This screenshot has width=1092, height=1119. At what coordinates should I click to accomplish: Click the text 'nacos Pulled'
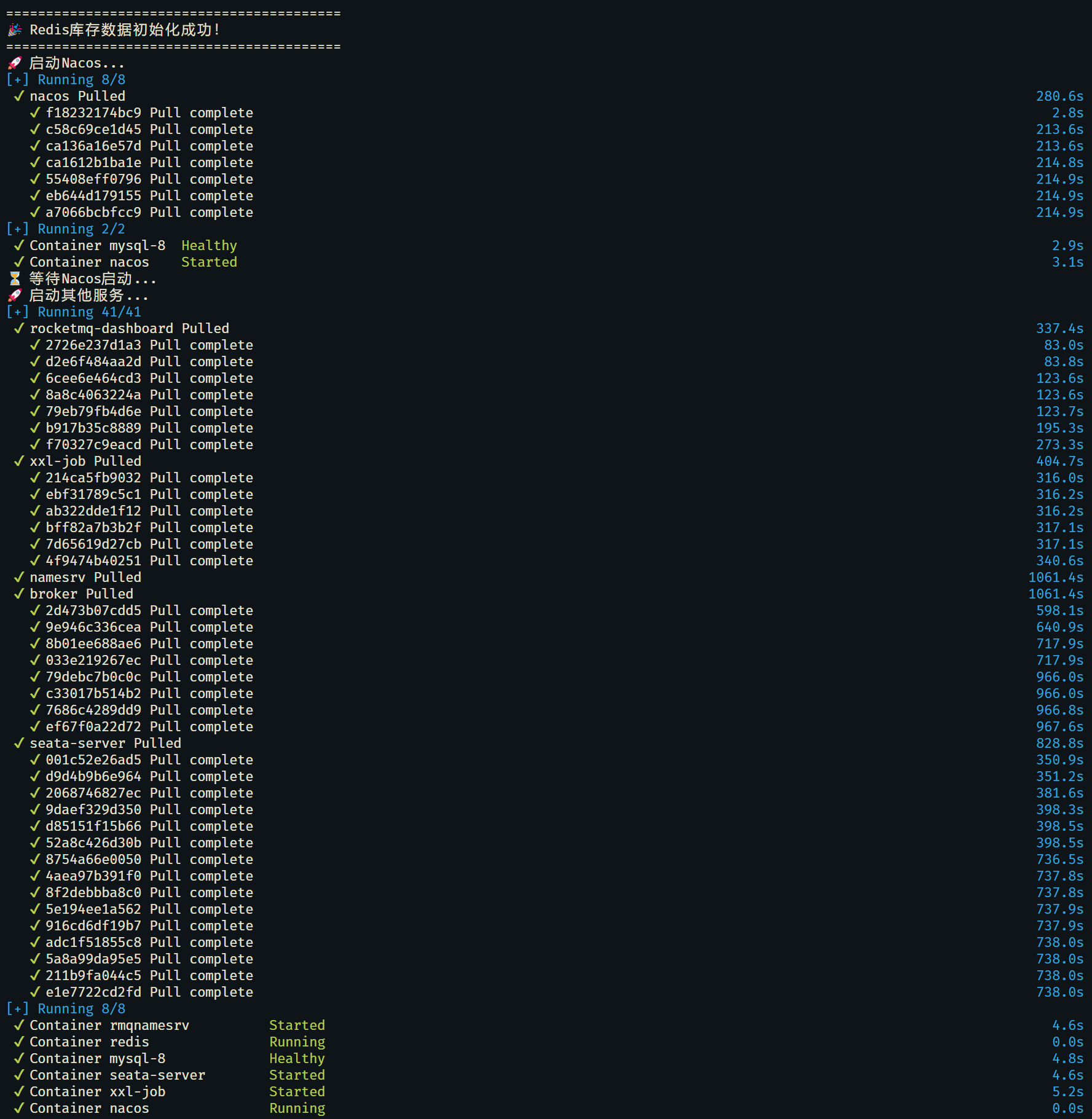[77, 96]
